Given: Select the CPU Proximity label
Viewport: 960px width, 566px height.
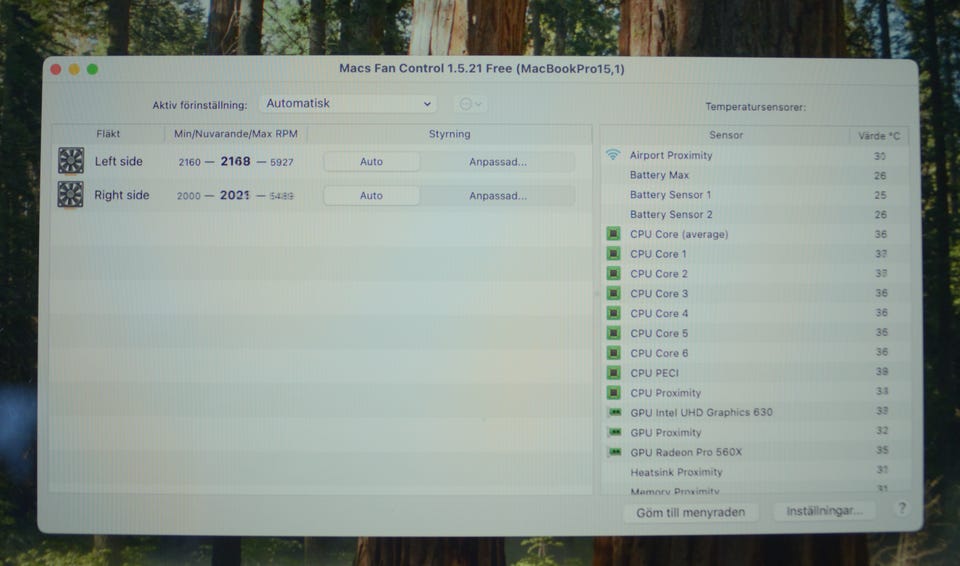Looking at the screenshot, I should point(666,393).
